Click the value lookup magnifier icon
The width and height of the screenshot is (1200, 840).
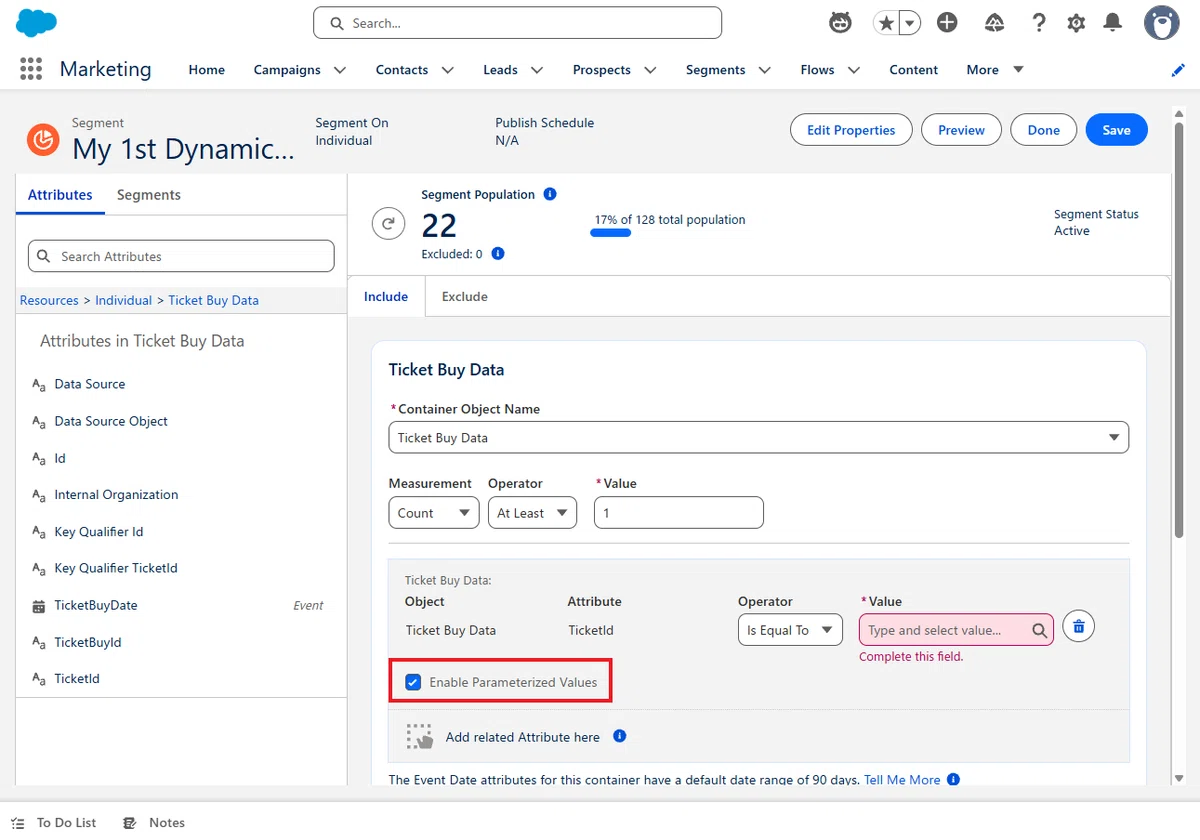(x=1040, y=630)
